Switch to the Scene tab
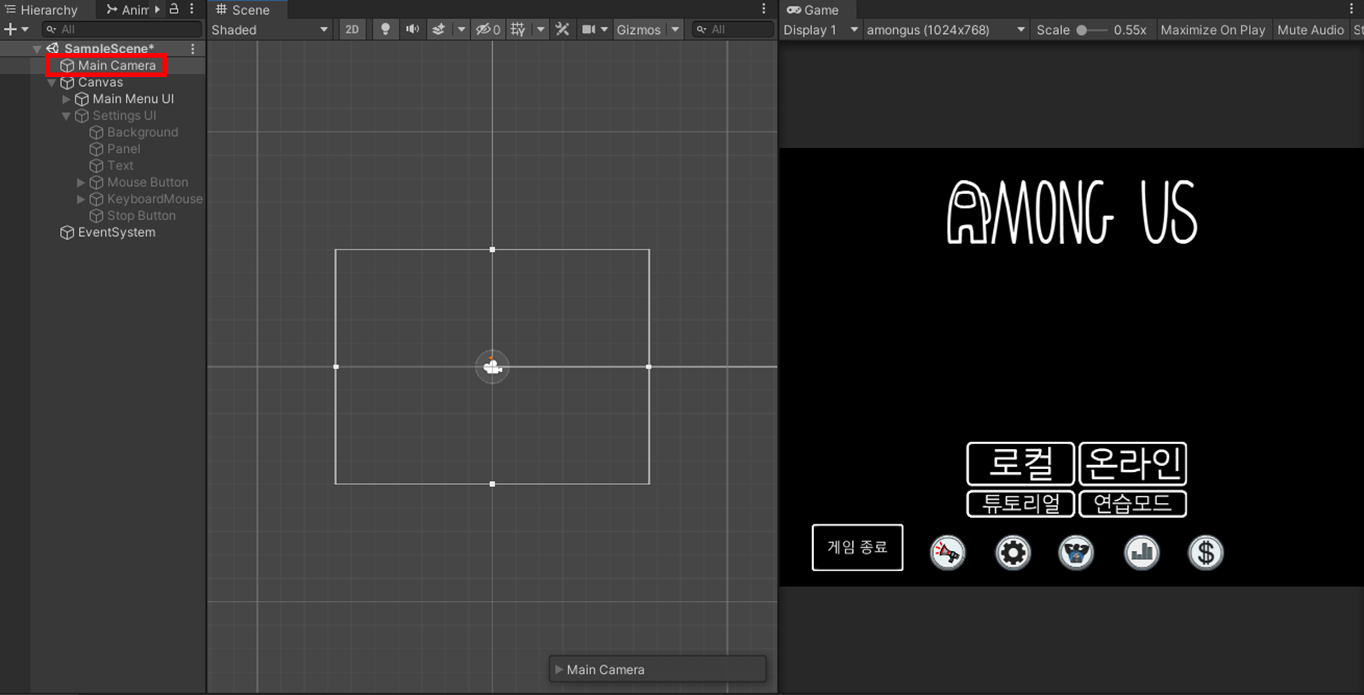The width and height of the screenshot is (1364, 695). point(243,10)
